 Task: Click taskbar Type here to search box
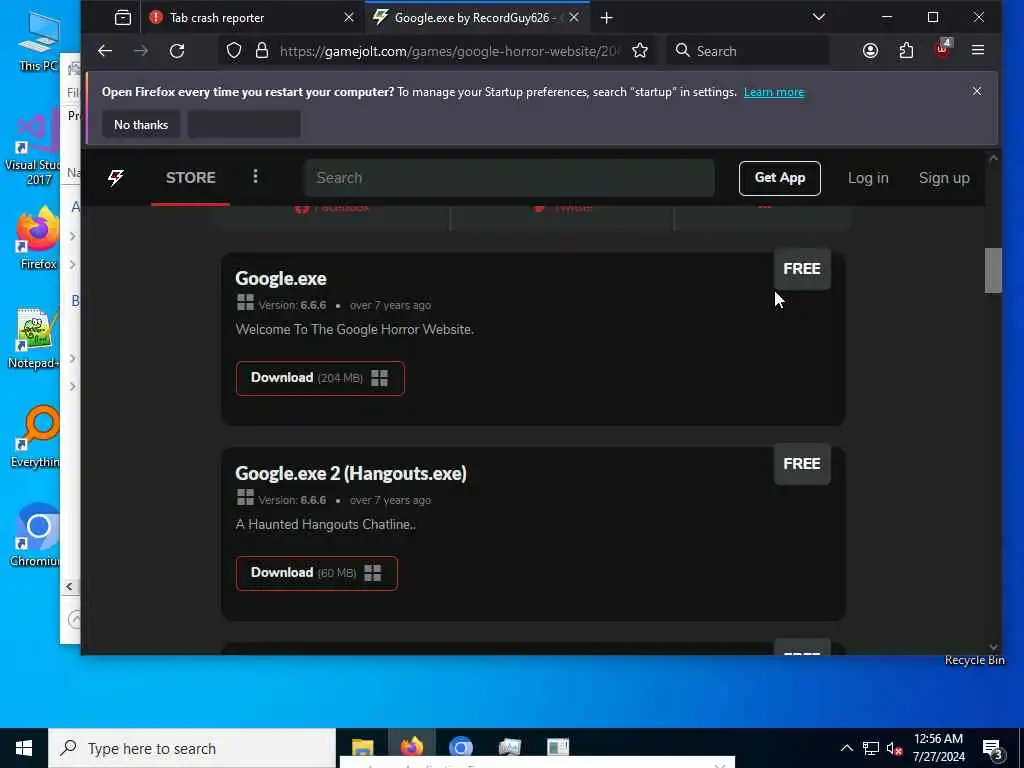coord(192,748)
